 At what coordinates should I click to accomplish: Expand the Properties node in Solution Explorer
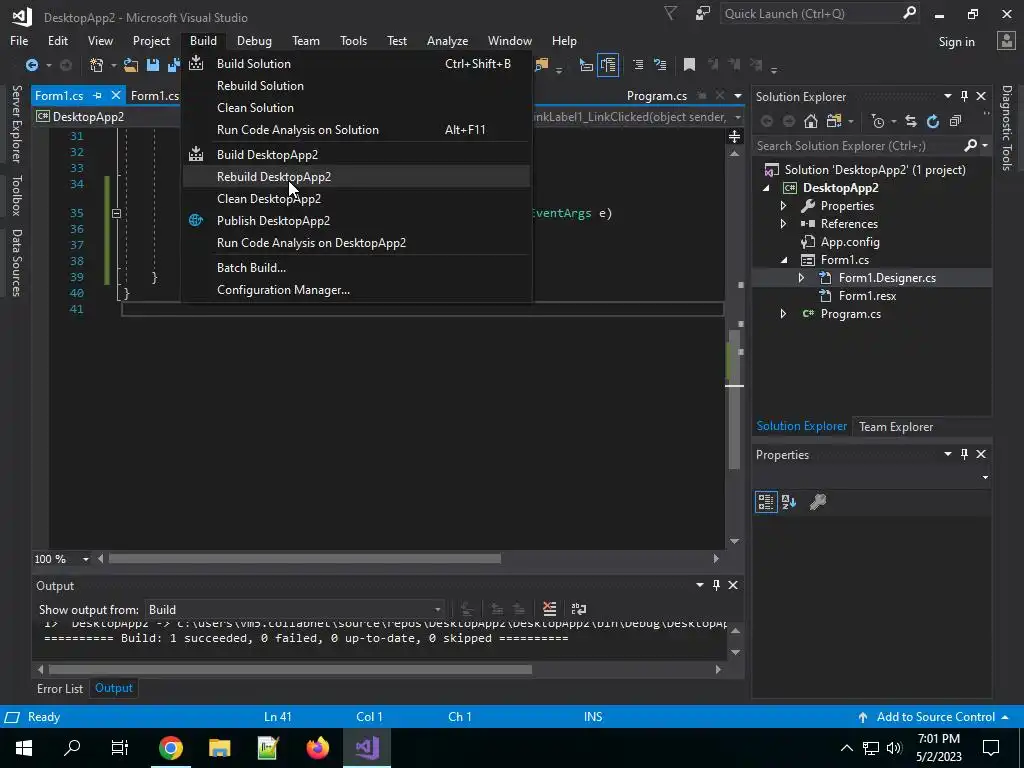tap(783, 206)
